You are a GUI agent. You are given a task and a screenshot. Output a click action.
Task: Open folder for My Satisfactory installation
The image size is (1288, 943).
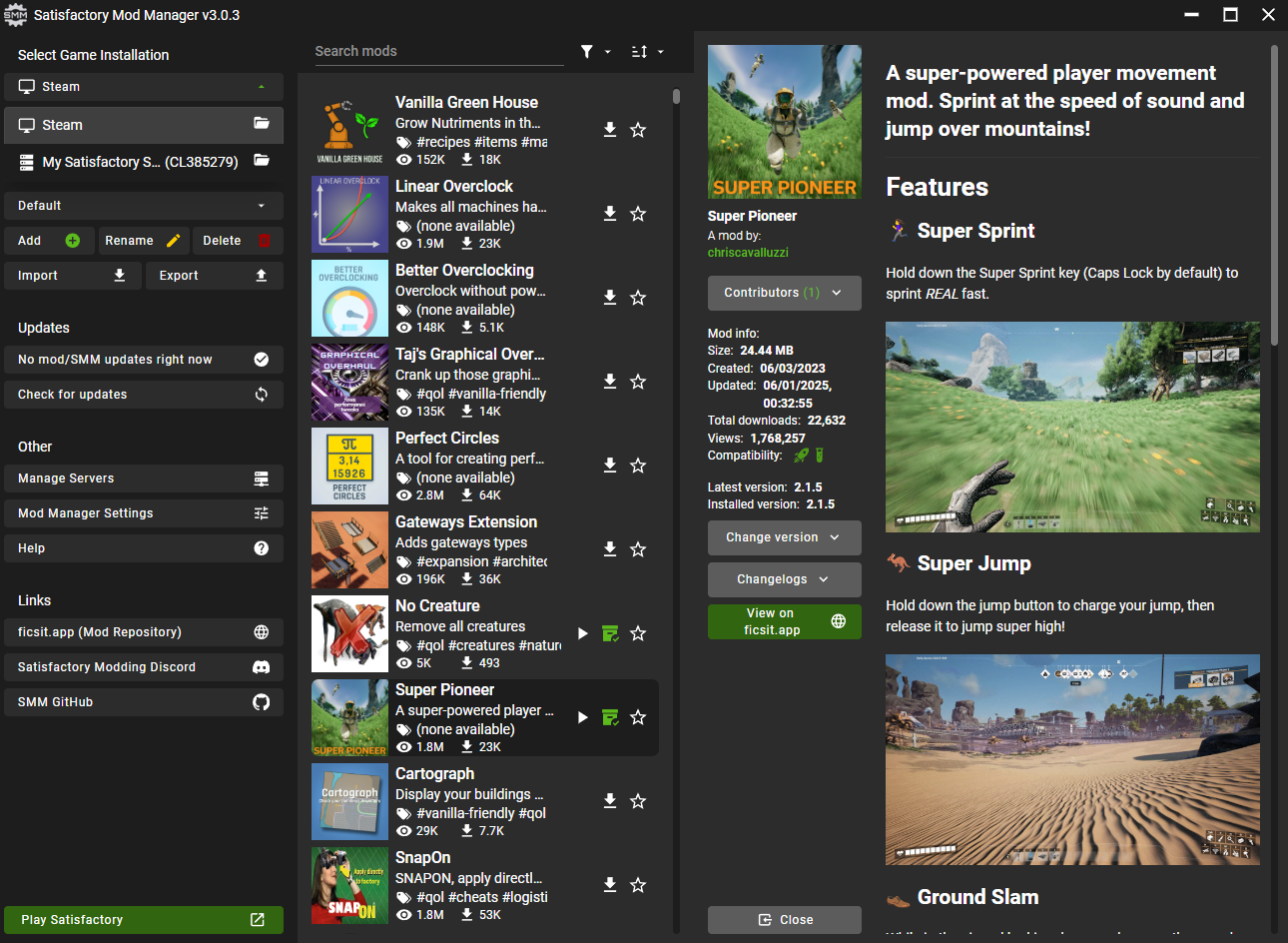tap(262, 161)
